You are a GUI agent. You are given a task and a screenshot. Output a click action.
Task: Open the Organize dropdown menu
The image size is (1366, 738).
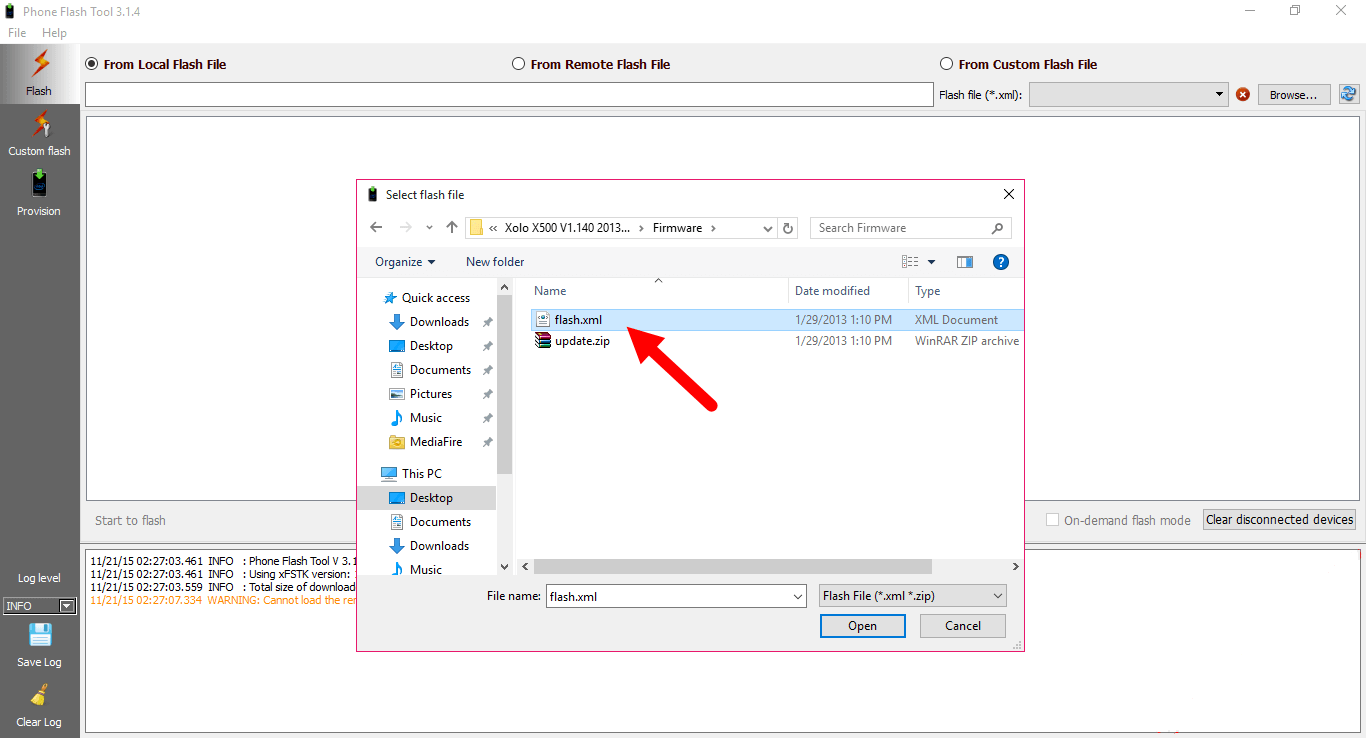(405, 262)
